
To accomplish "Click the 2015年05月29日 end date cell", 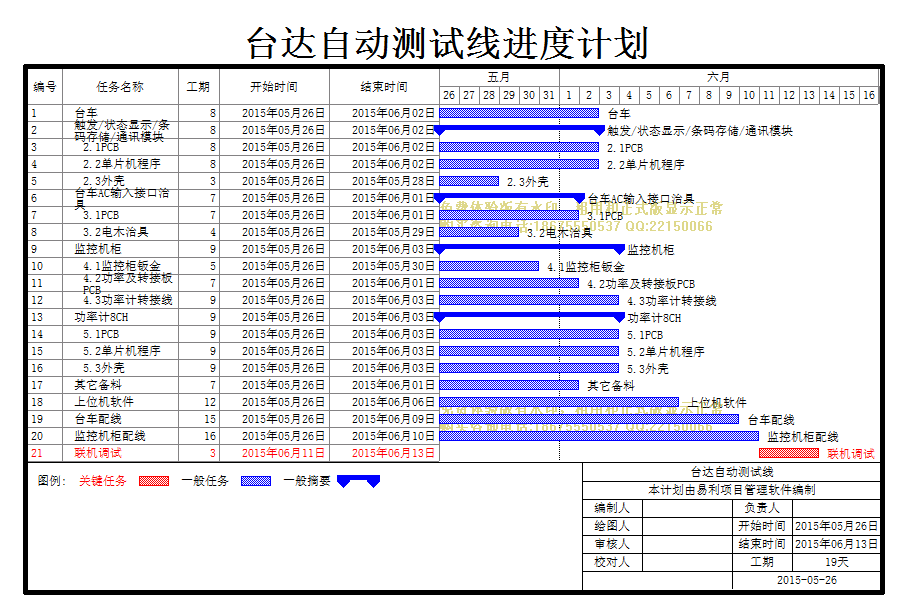I will pyautogui.click(x=384, y=232).
